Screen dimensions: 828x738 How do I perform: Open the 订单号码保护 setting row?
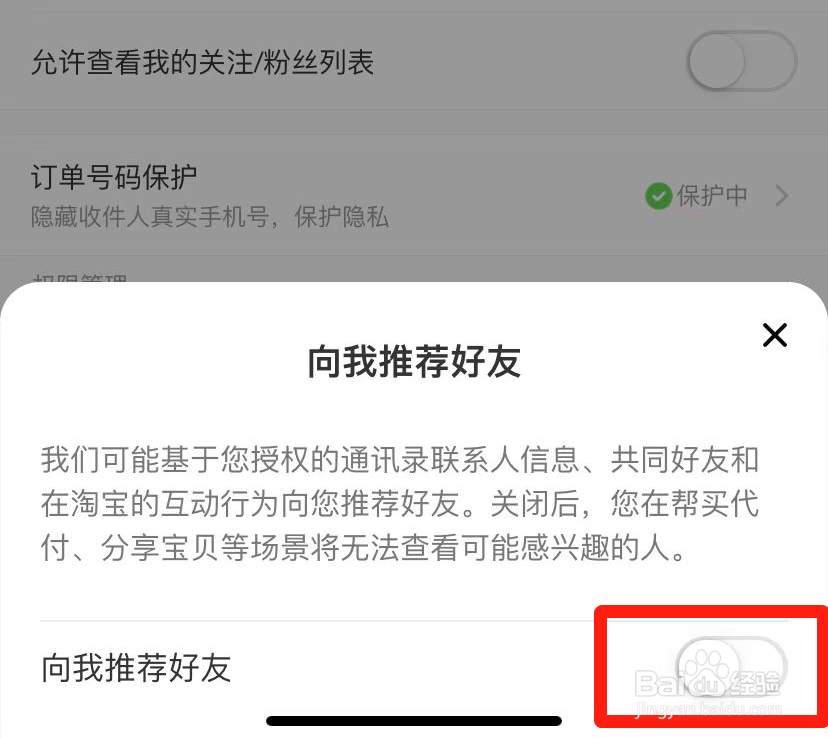(x=414, y=196)
